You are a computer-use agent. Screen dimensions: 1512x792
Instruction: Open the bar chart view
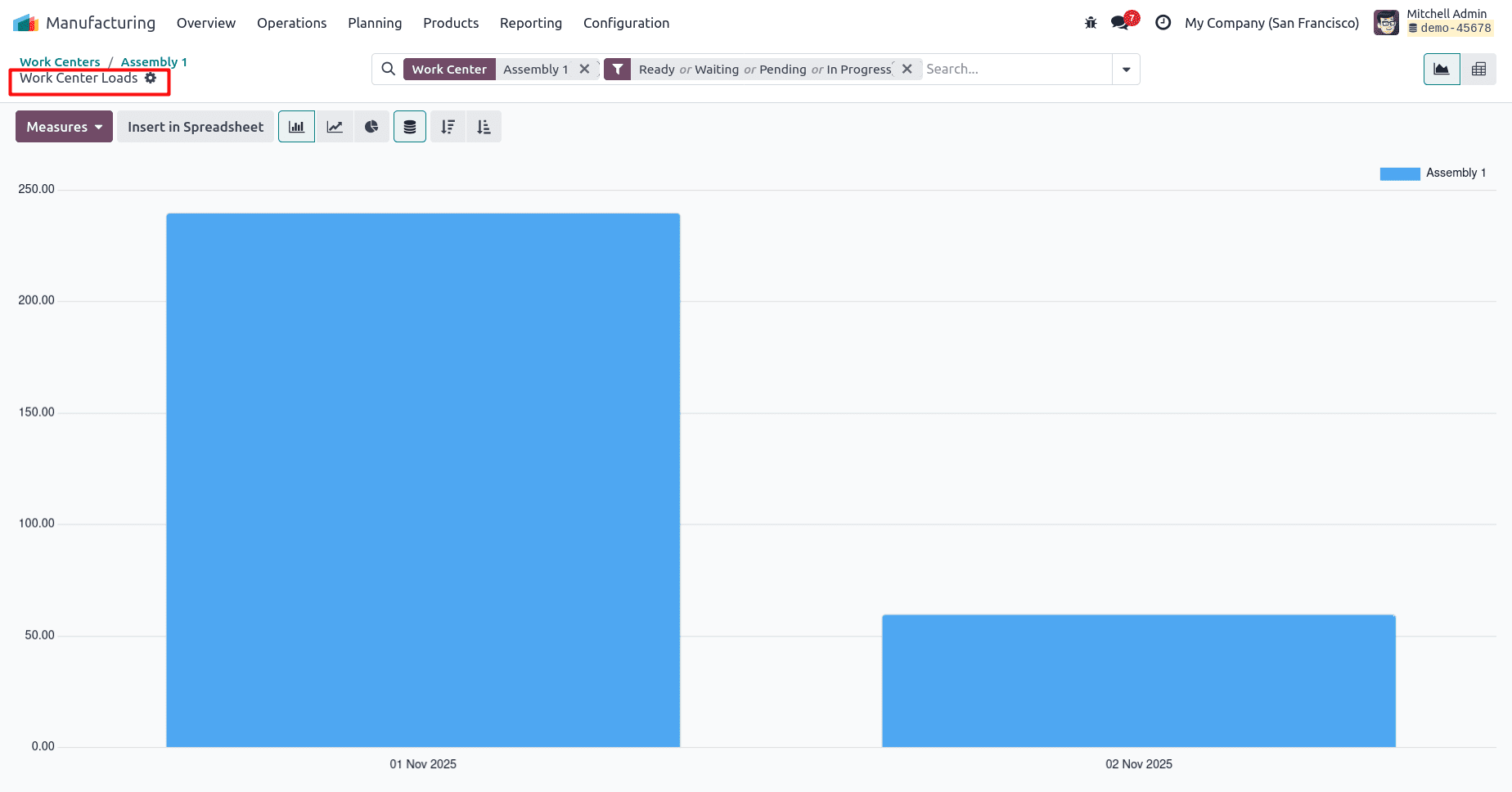click(296, 126)
